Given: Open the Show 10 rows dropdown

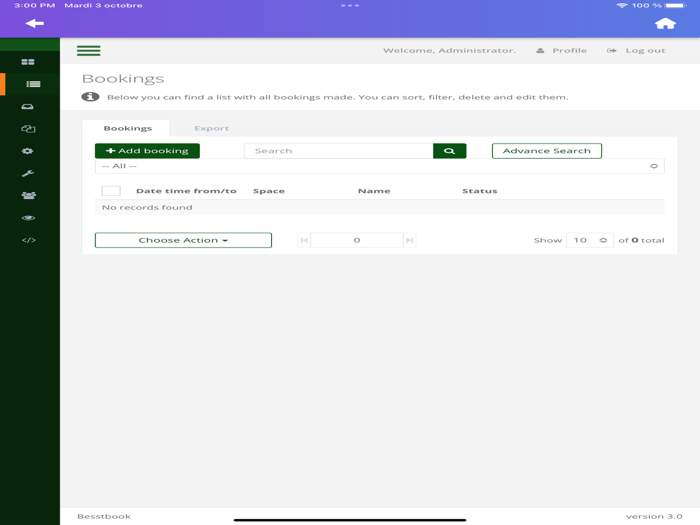Looking at the screenshot, I should 590,240.
